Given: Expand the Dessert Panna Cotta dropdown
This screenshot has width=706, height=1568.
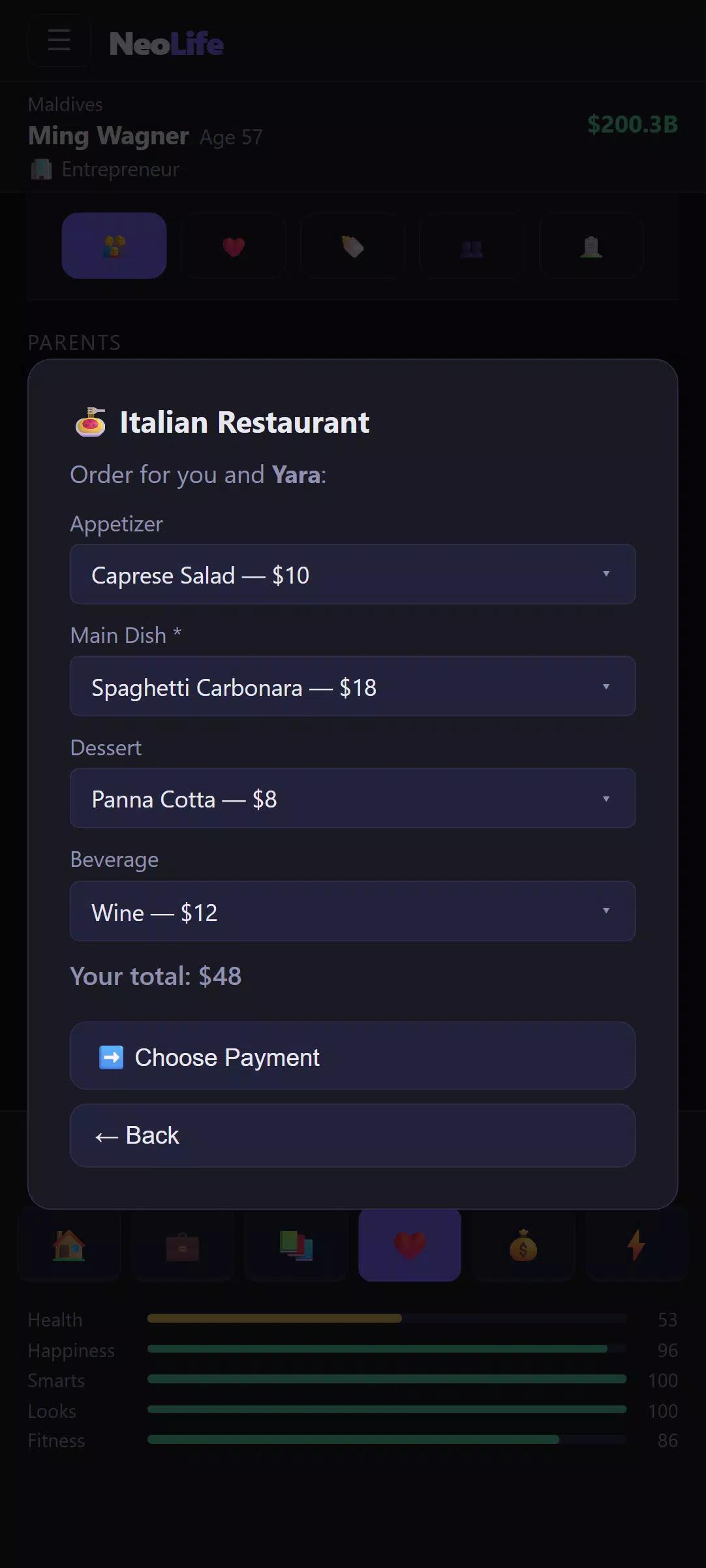Looking at the screenshot, I should (x=353, y=798).
